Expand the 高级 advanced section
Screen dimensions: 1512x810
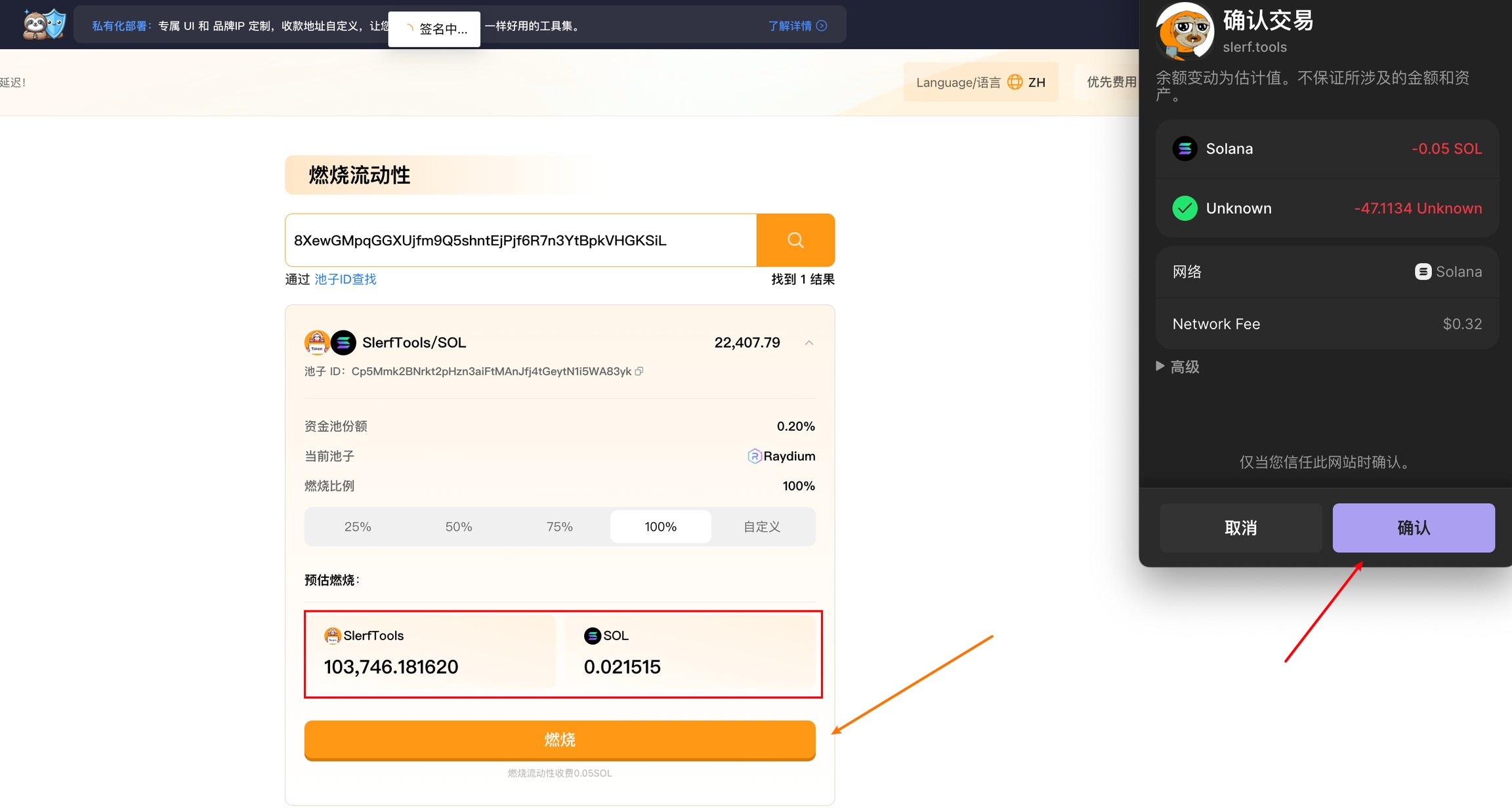pos(1179,367)
